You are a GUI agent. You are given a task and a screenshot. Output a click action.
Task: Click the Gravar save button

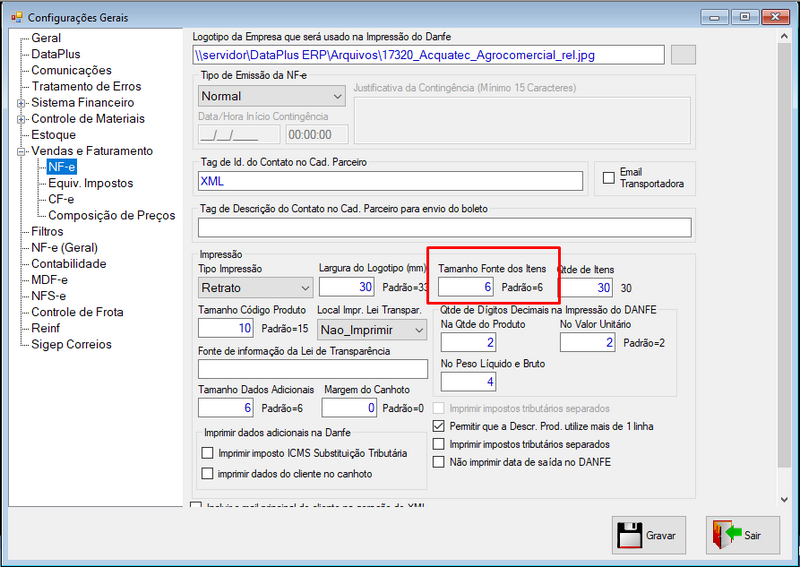(x=648, y=535)
